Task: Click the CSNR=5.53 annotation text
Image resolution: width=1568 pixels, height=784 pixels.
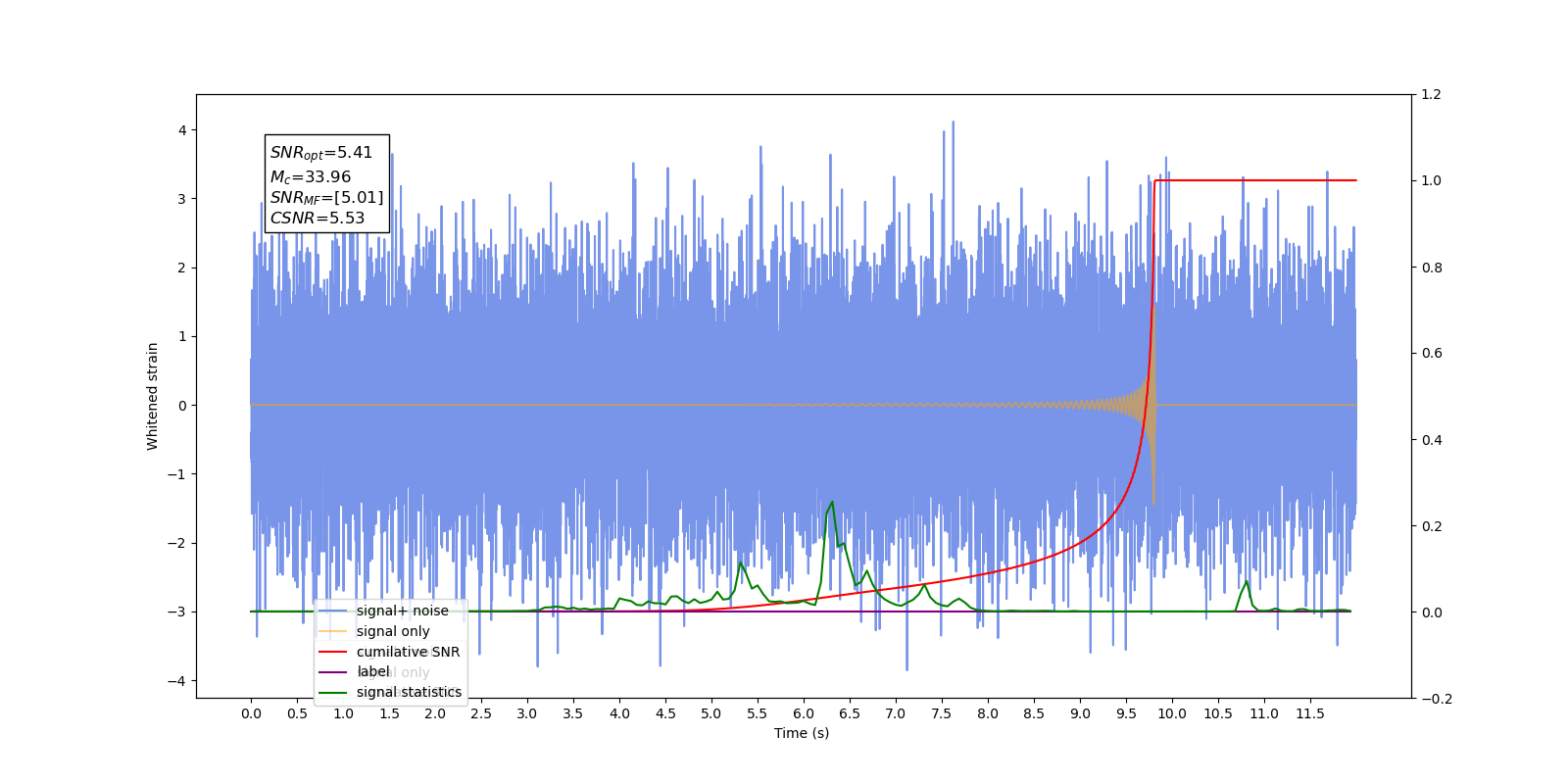Action: point(318,219)
